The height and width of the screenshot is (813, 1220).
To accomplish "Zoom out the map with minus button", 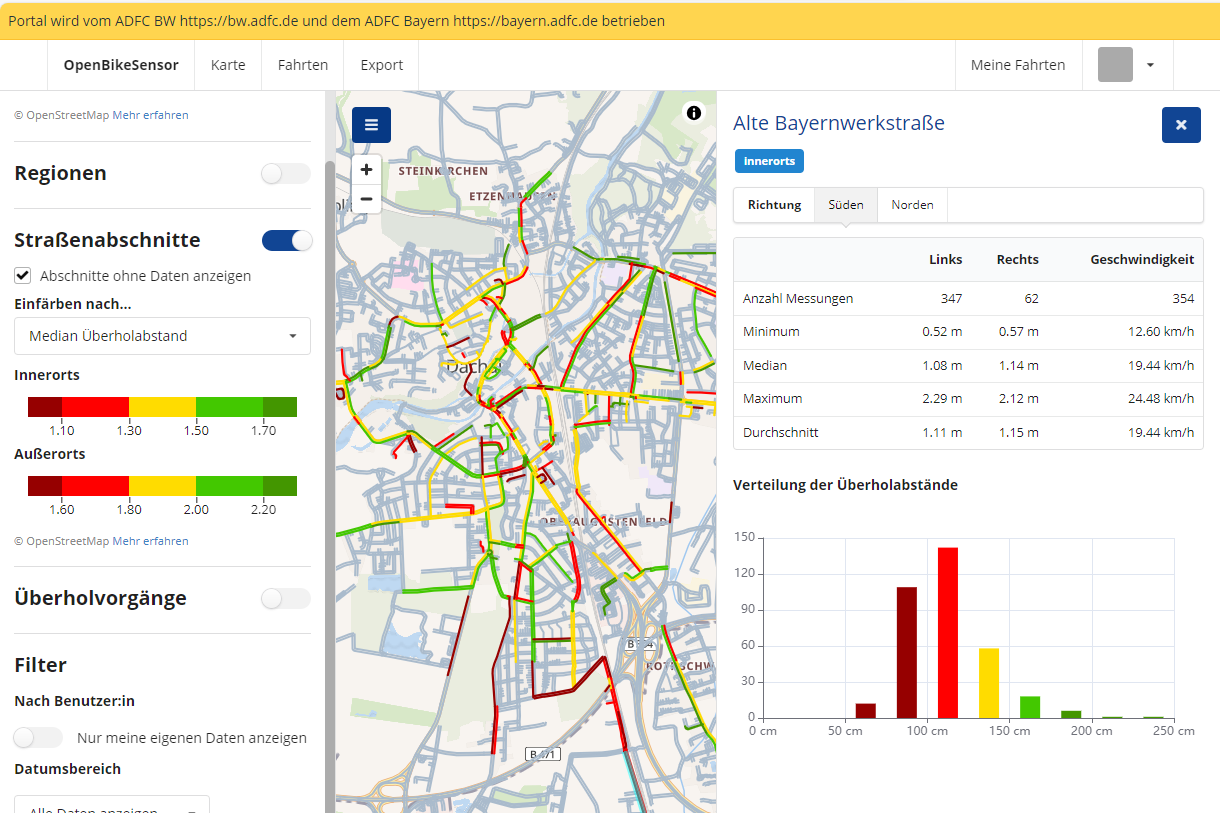I will (366, 199).
